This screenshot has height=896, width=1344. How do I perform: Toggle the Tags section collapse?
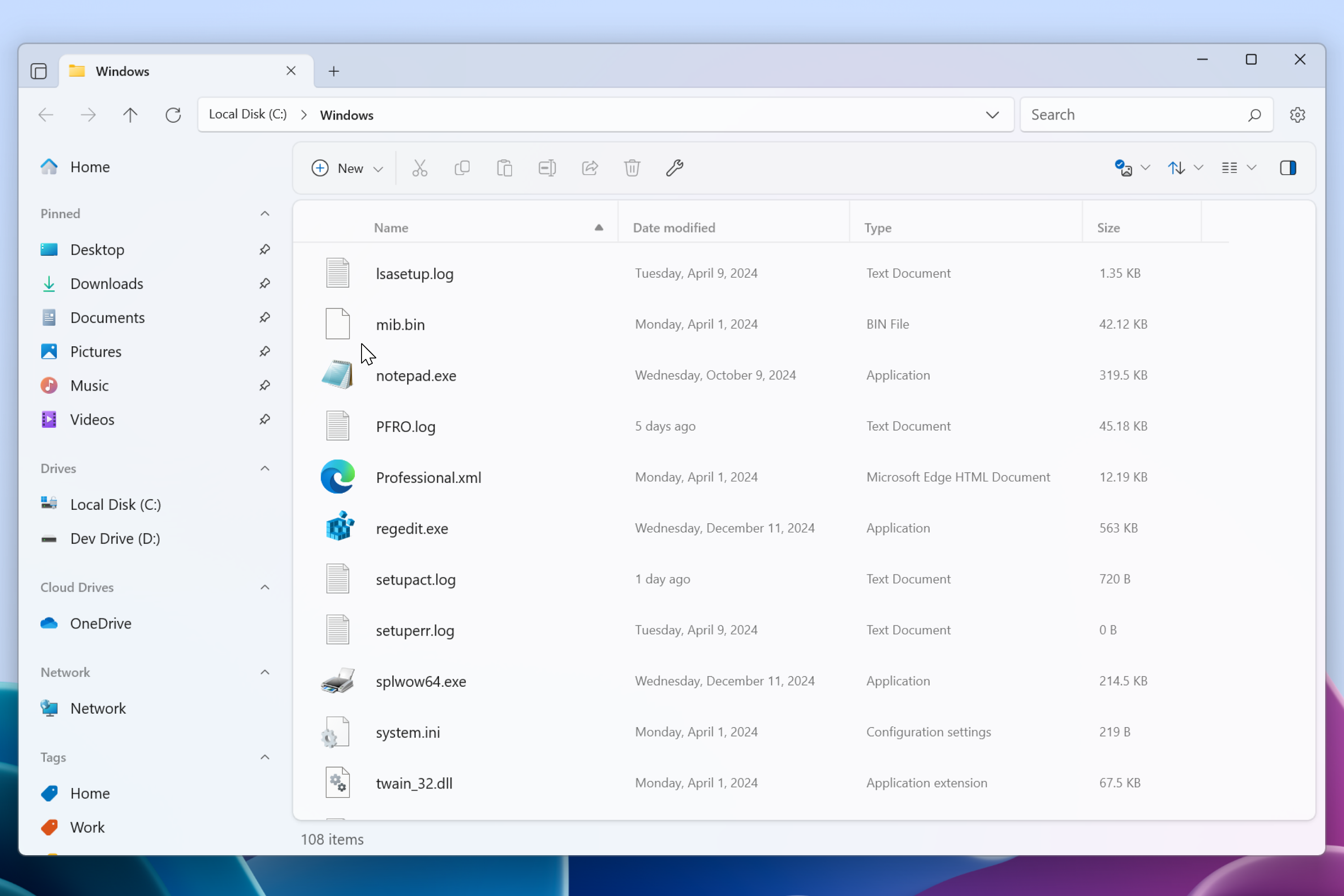(265, 757)
